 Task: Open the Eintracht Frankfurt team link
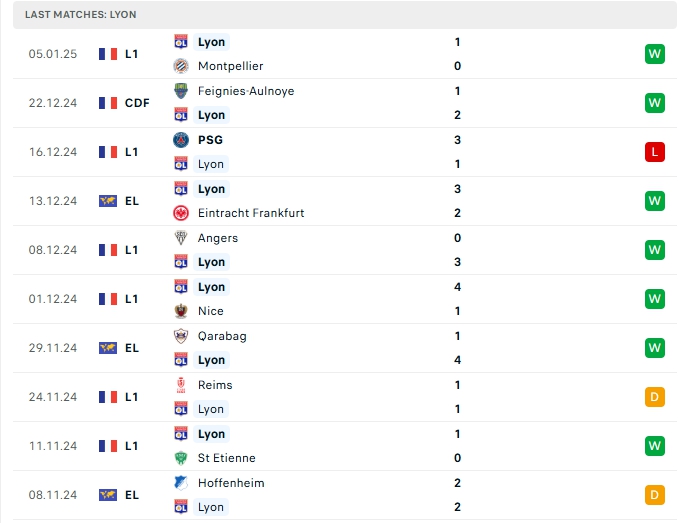[251, 213]
